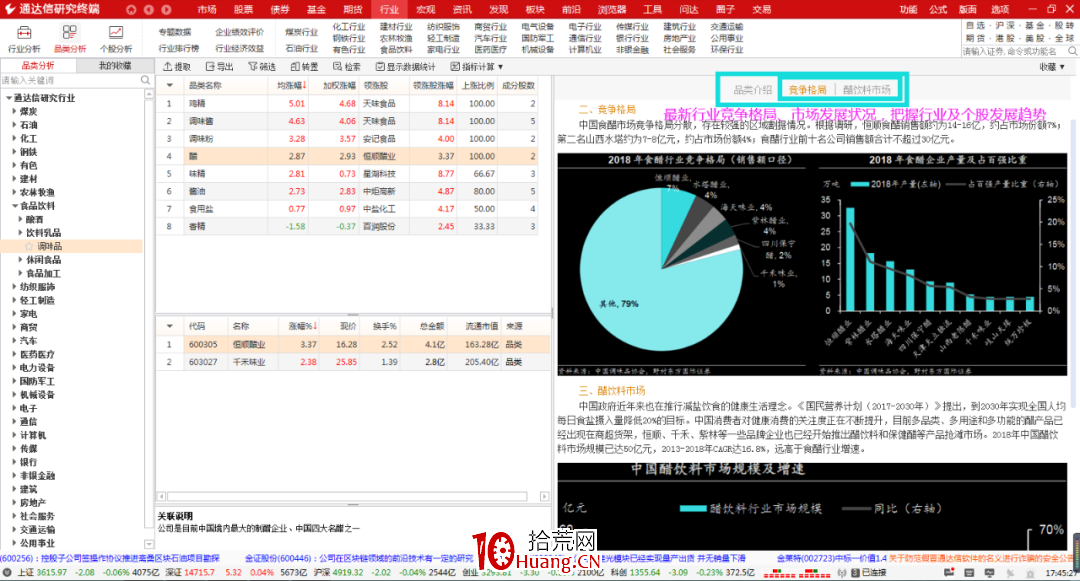
Task: Click the keyword search input 请输入关键词
Action: pos(71,81)
